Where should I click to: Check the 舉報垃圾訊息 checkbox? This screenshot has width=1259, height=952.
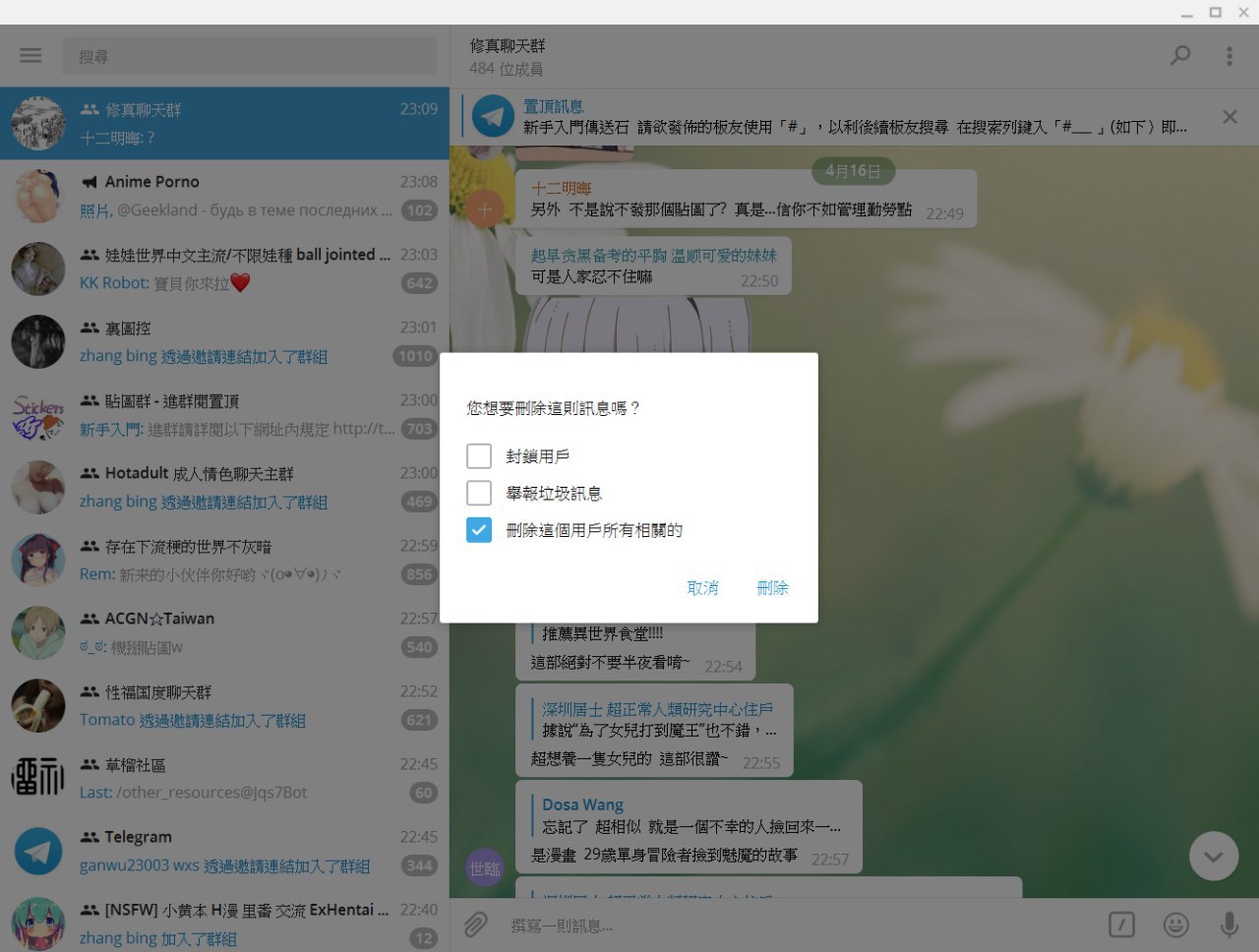tap(479, 493)
